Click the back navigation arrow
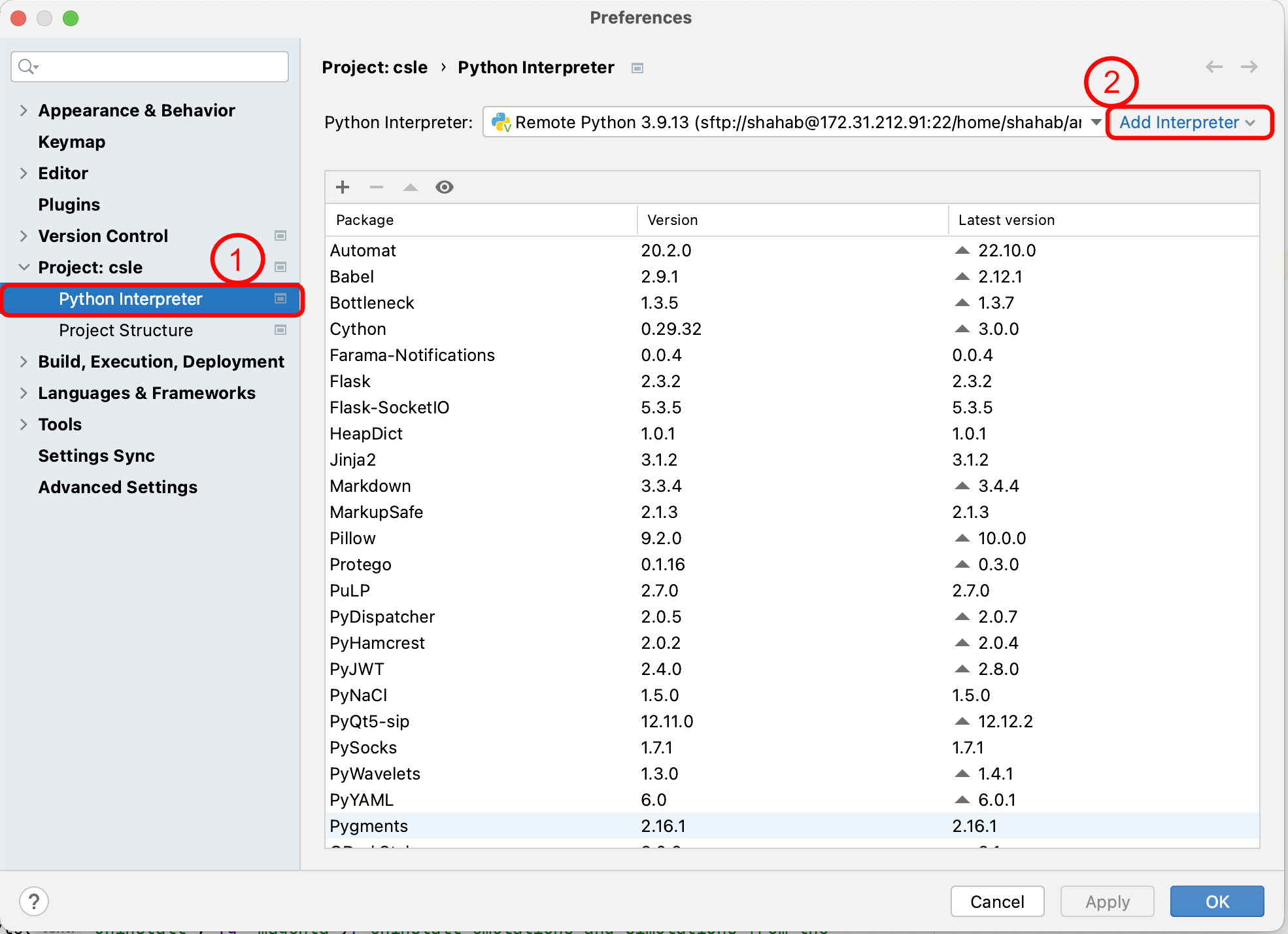This screenshot has height=934, width=1288. pyautogui.click(x=1214, y=67)
